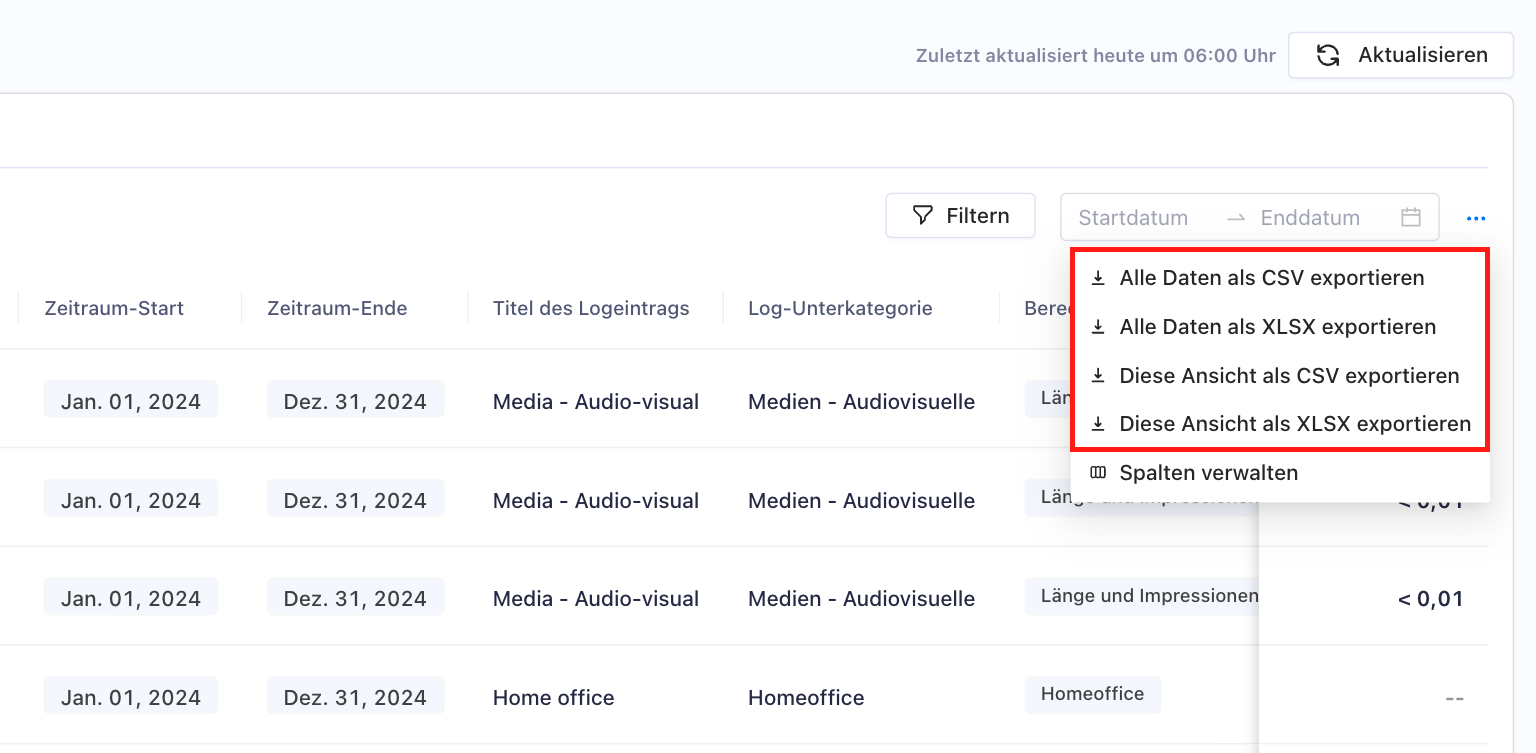1536x753 pixels.
Task: Click download icon beside Alle Daten als CSV
Action: point(1098,278)
